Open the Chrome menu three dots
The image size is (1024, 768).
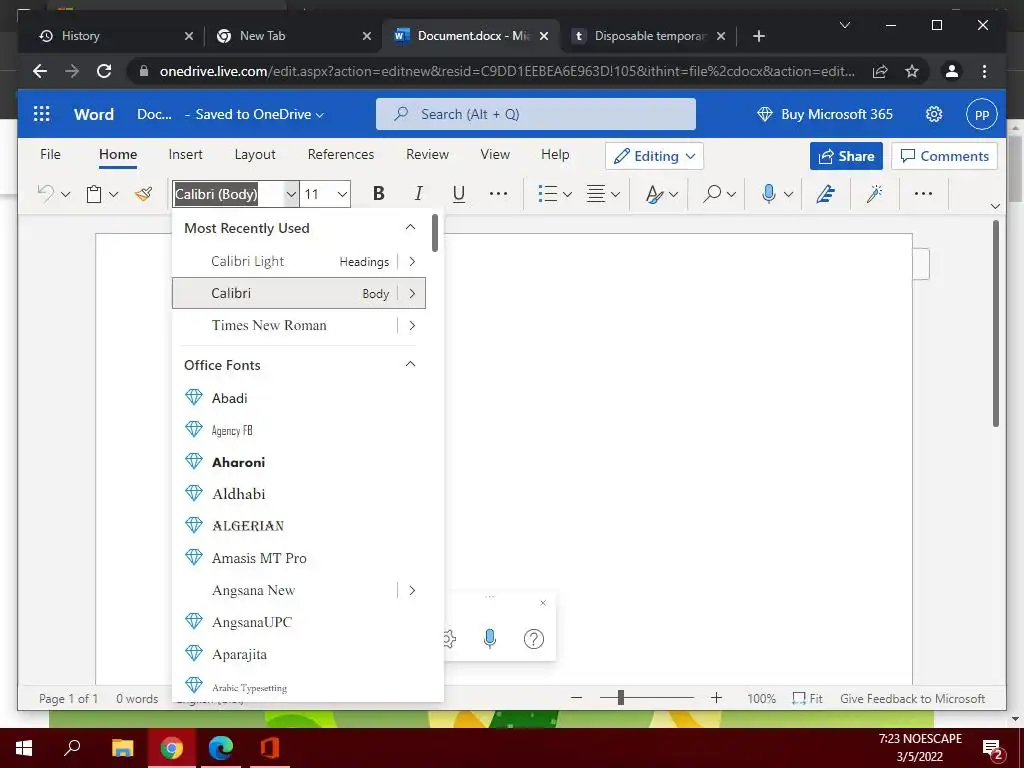point(984,71)
